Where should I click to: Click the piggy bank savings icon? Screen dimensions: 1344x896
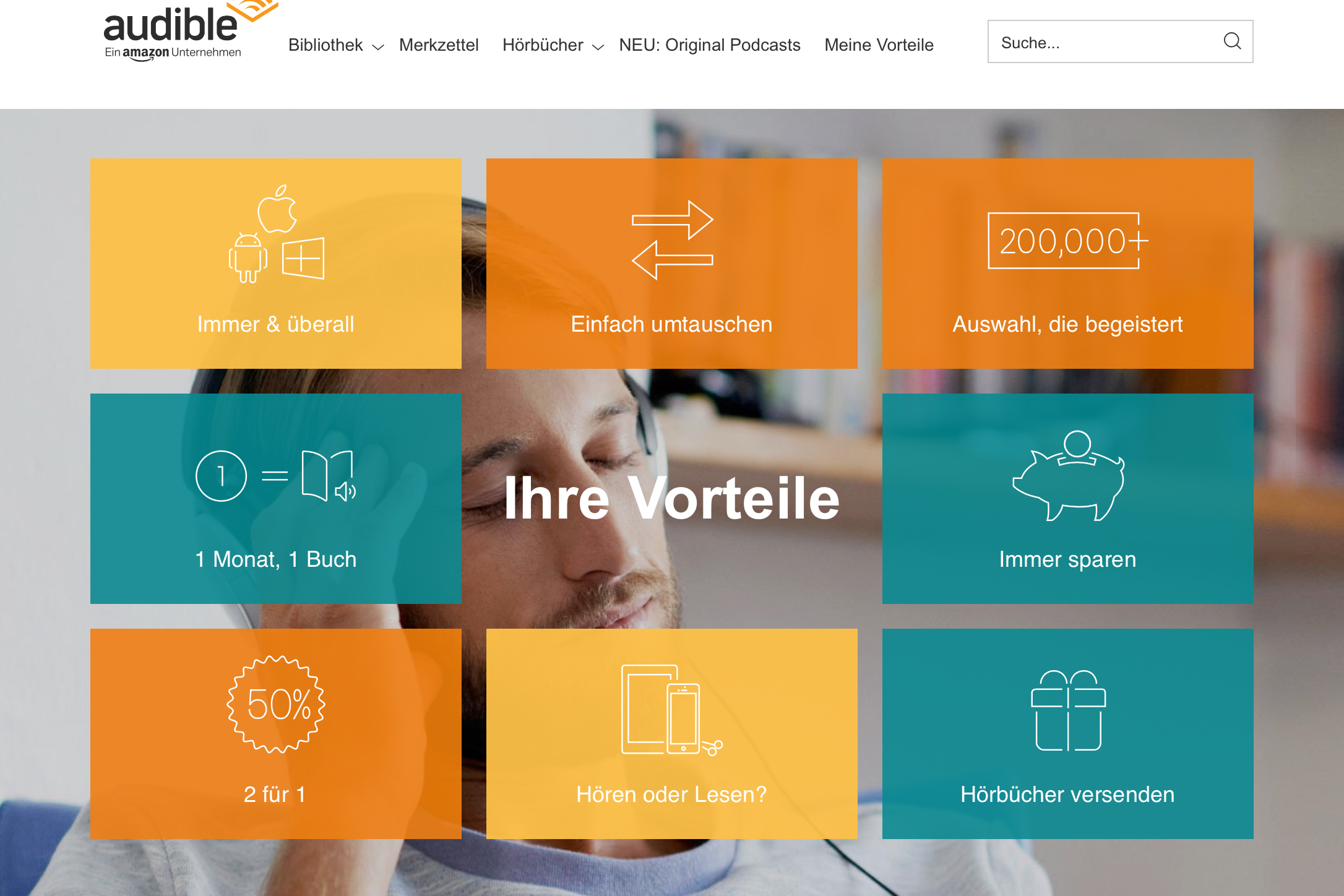point(1068,476)
